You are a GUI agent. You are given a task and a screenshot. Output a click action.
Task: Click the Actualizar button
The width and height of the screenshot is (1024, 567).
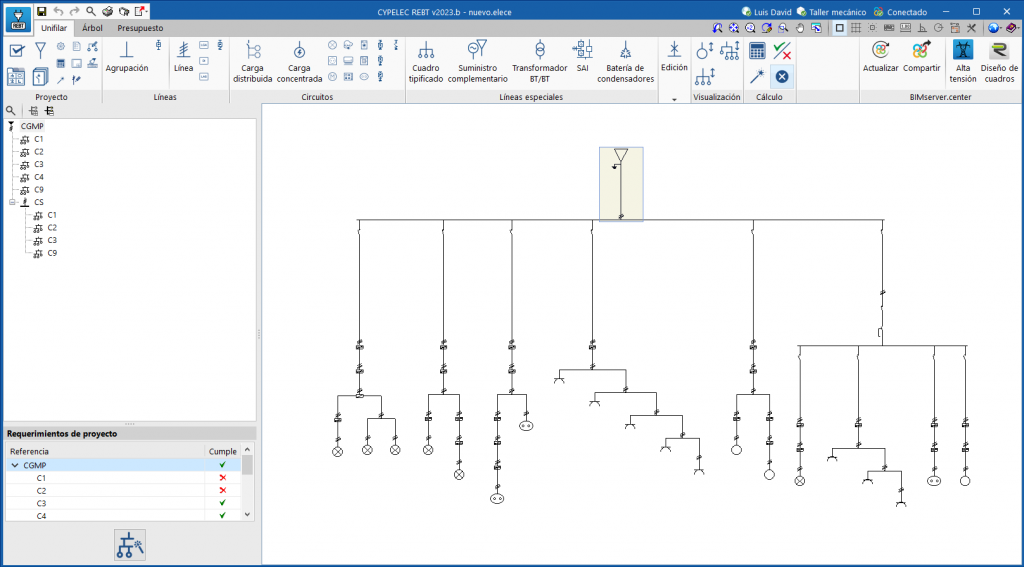click(x=880, y=59)
